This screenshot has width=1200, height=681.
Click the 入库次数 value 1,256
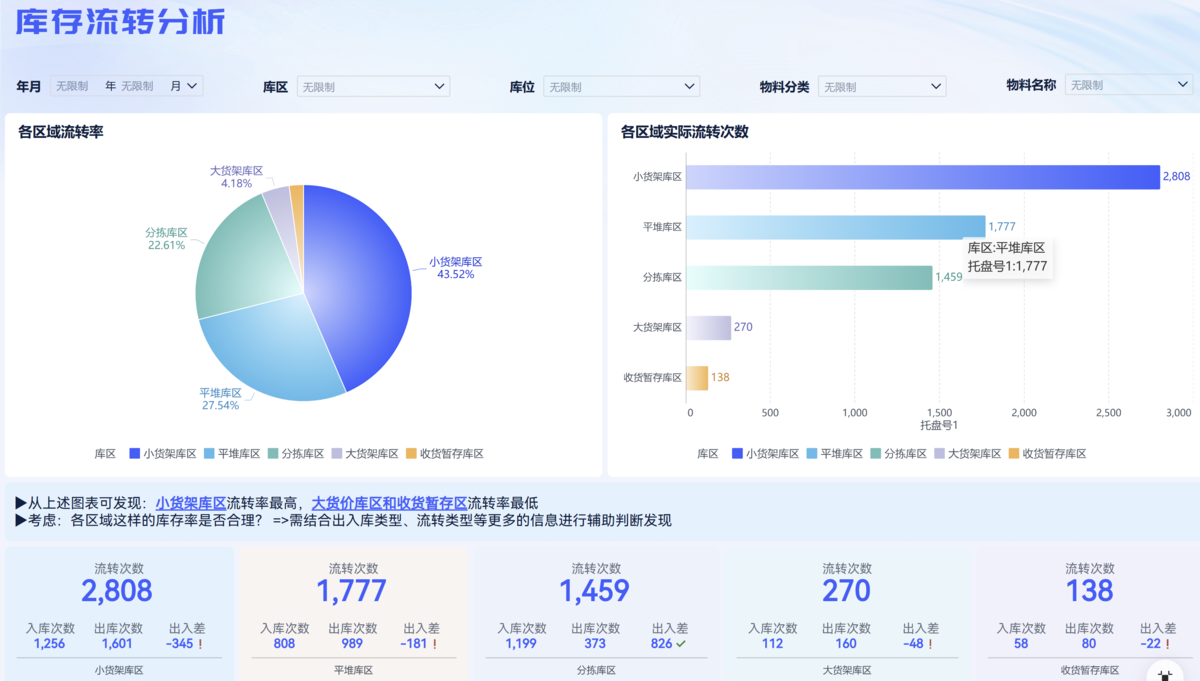click(x=50, y=644)
